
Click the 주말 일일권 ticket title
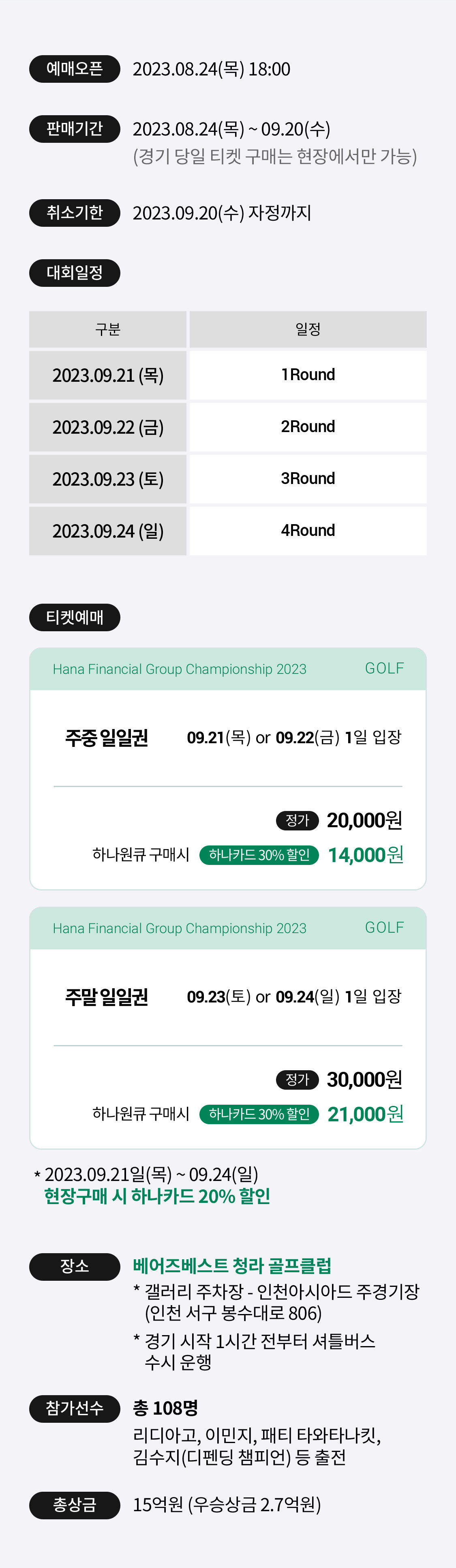[x=107, y=997]
